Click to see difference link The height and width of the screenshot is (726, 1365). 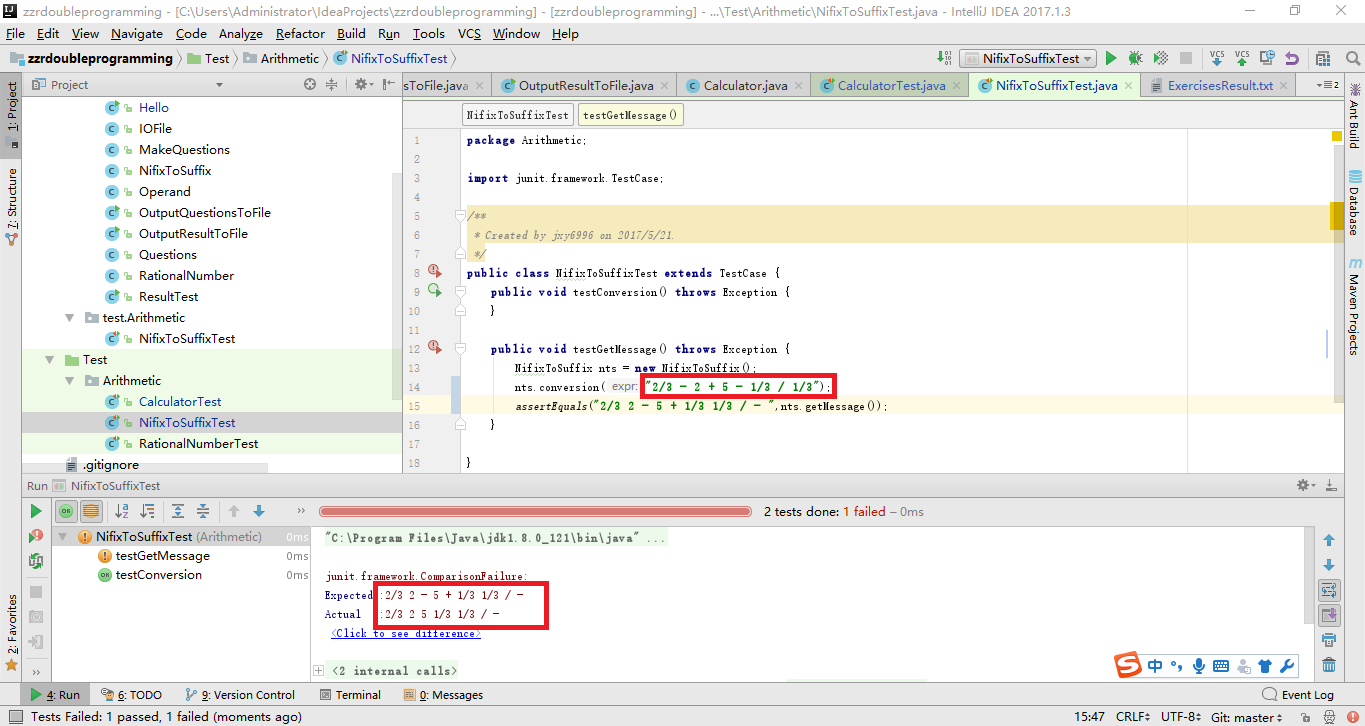click(x=406, y=633)
